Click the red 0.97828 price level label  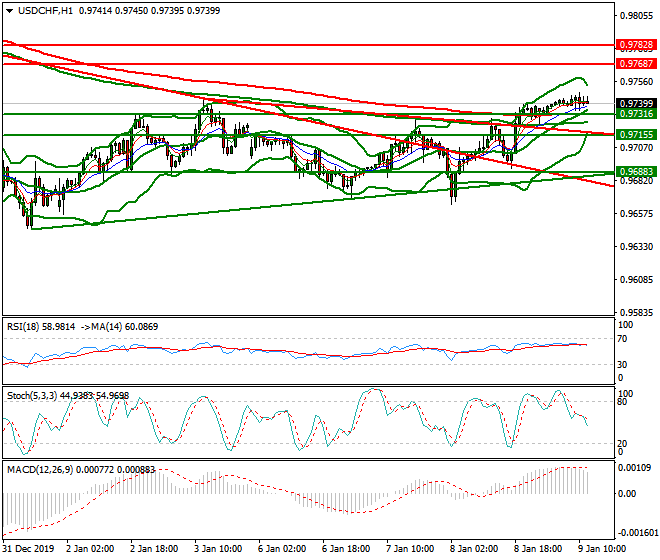636,45
